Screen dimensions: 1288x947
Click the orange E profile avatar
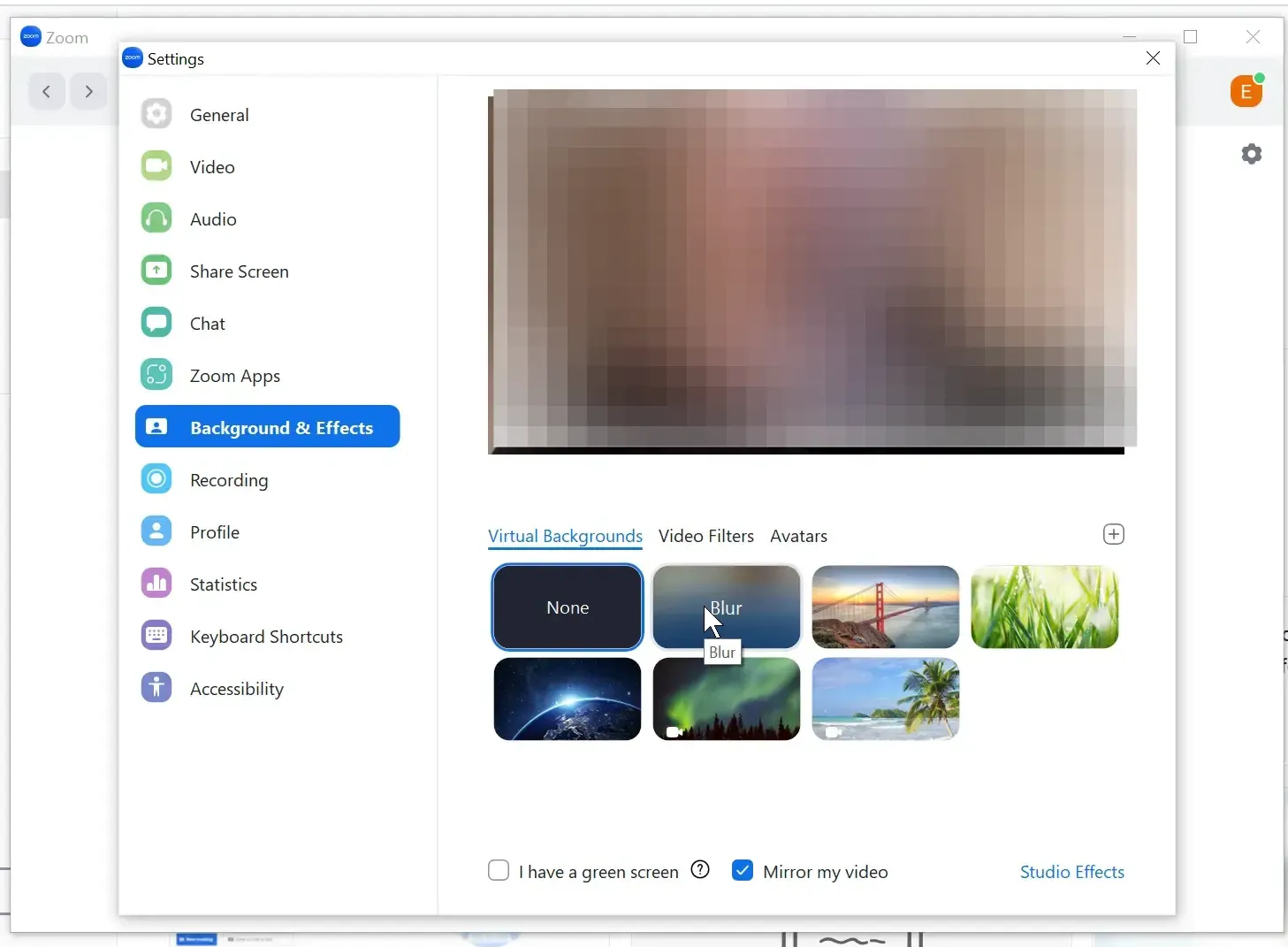tap(1246, 91)
